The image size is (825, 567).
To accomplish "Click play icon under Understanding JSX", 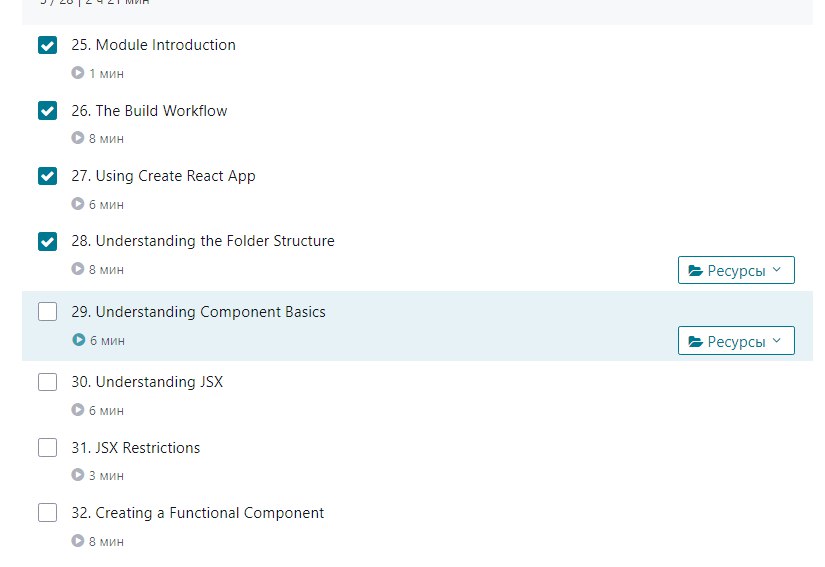I will 78,410.
